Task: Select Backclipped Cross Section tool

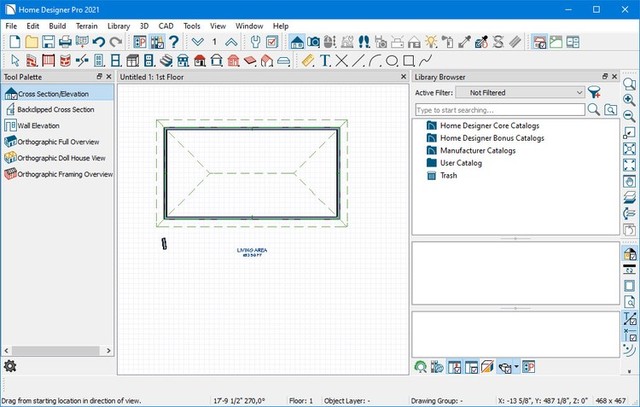Action: pos(56,109)
